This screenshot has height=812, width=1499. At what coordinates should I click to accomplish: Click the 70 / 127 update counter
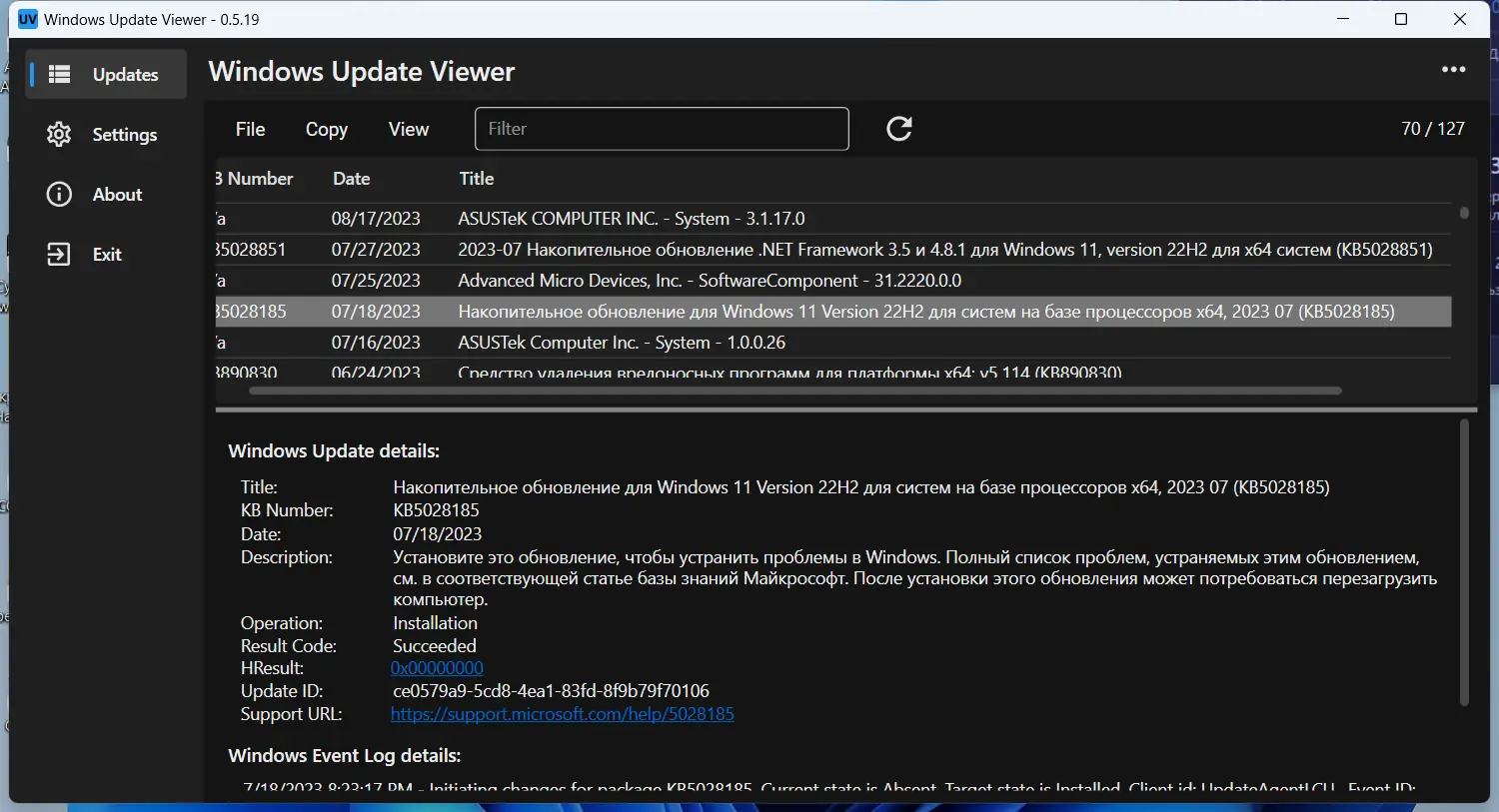tap(1433, 129)
